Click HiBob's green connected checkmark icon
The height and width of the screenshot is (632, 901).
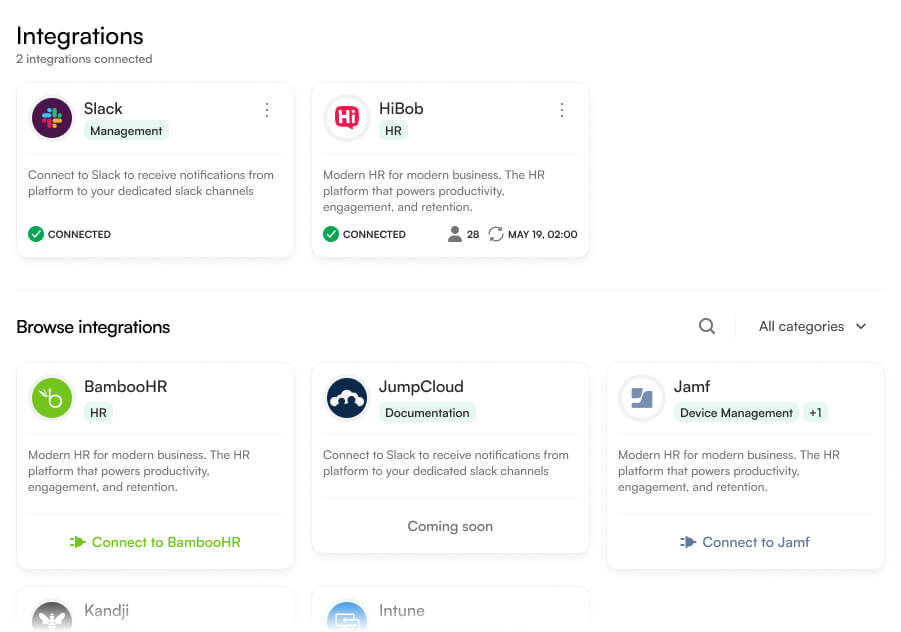(x=330, y=234)
